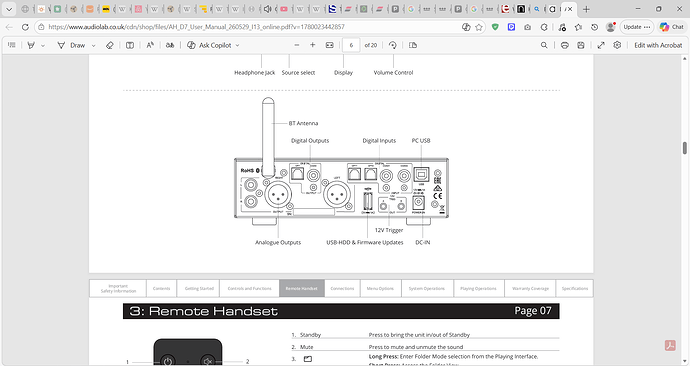
Task: Click the 'Digital Inputs' label
Action: [x=379, y=141]
